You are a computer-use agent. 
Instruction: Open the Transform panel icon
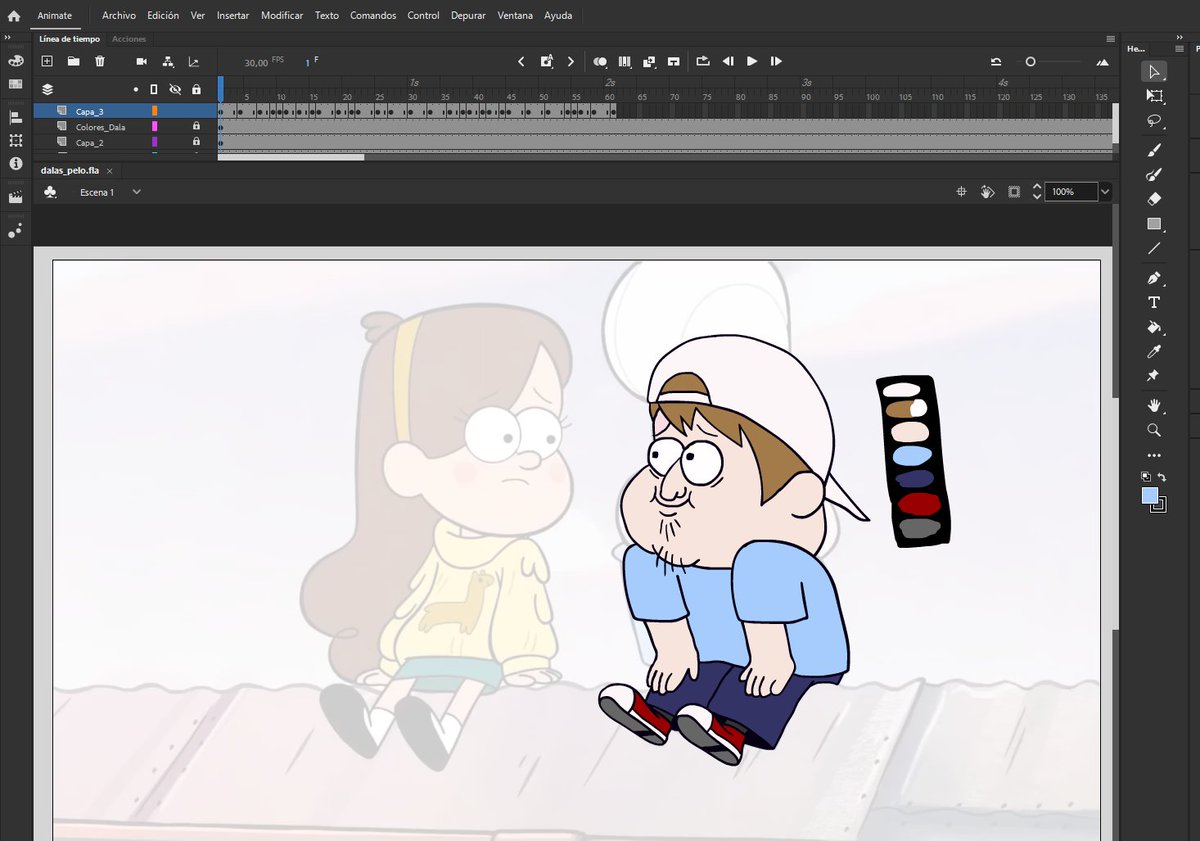click(15, 141)
